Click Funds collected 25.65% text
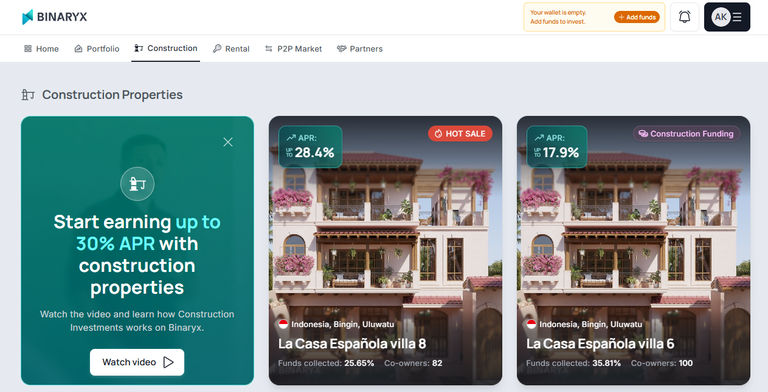Viewport: 768px width, 392px height. [x=326, y=363]
